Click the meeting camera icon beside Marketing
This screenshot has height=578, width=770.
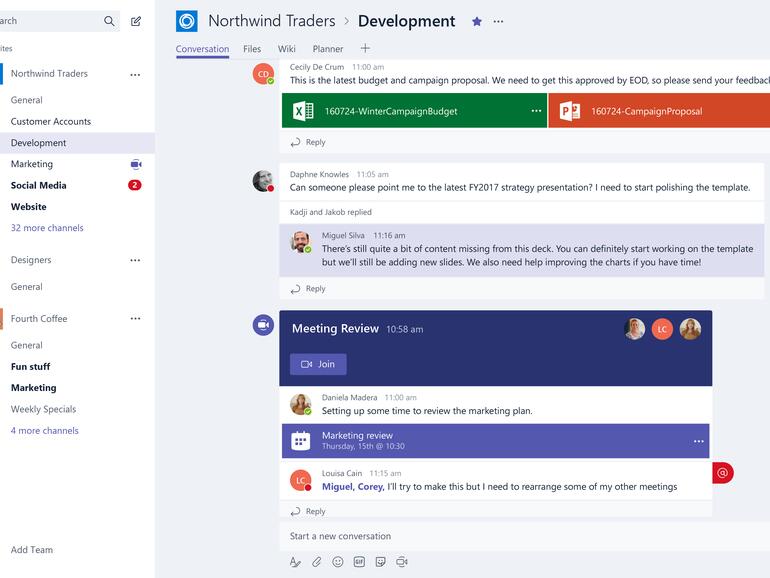pos(136,164)
